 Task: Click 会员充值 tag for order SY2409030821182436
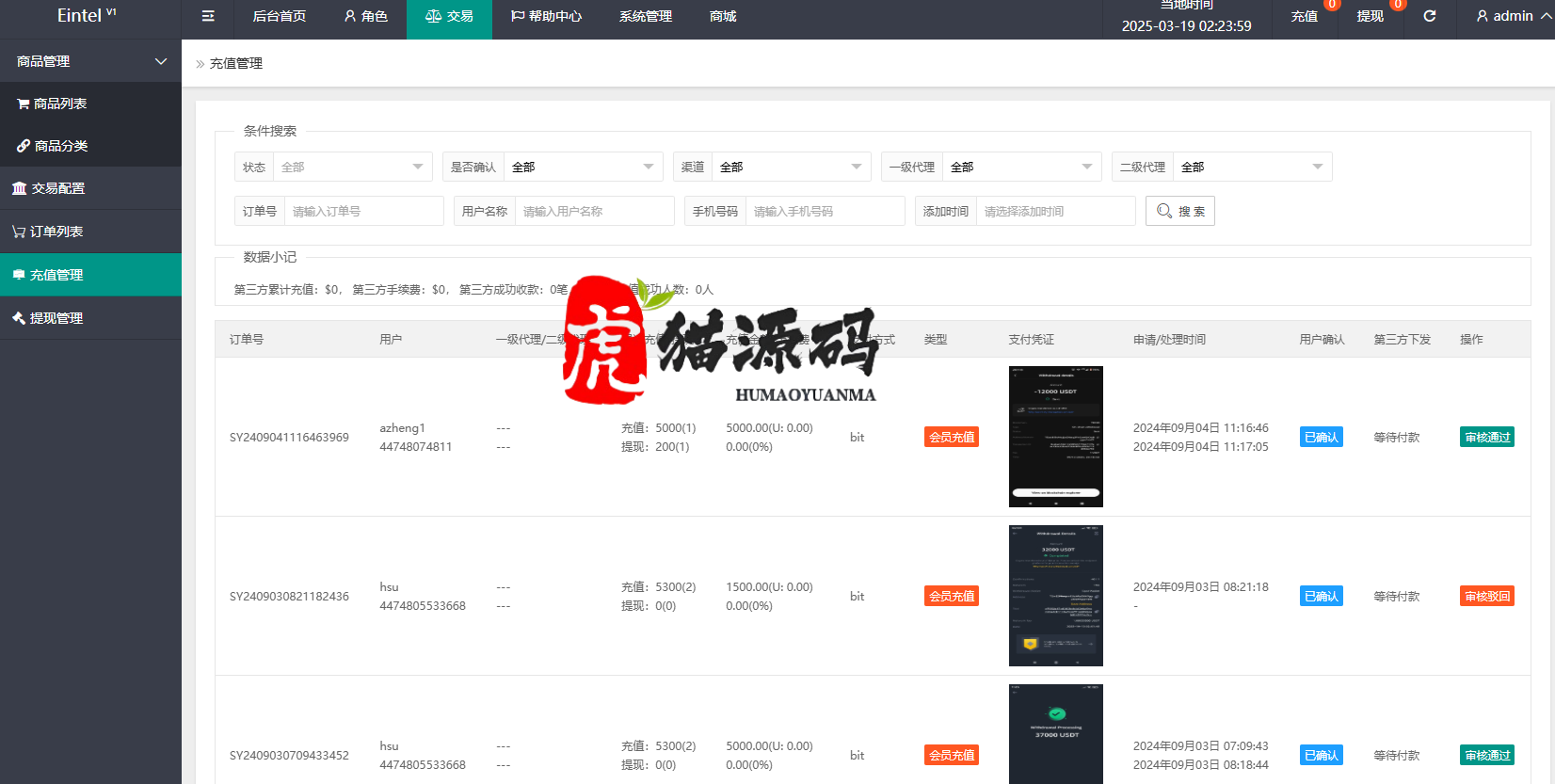(952, 596)
